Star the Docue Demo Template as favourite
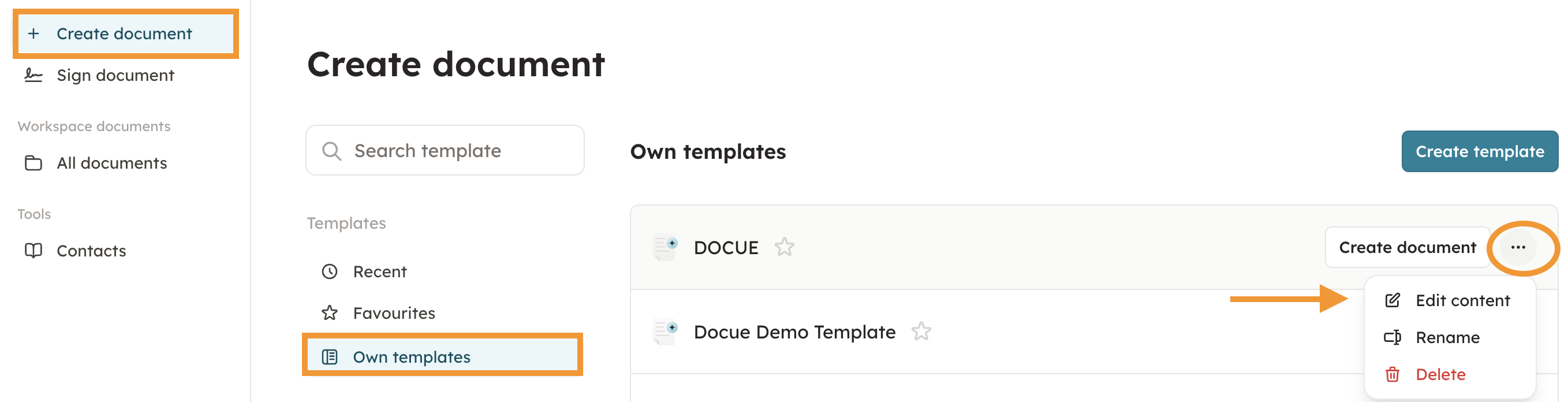Screen dimensions: 1568x402 pos(921,332)
